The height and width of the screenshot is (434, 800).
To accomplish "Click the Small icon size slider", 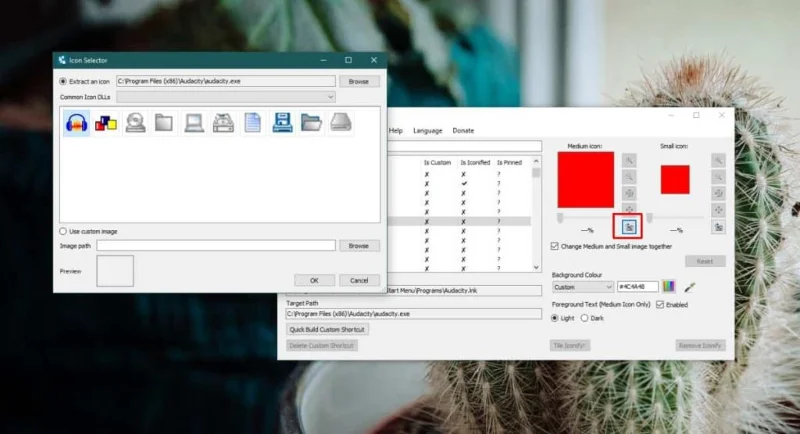I will coord(675,218).
